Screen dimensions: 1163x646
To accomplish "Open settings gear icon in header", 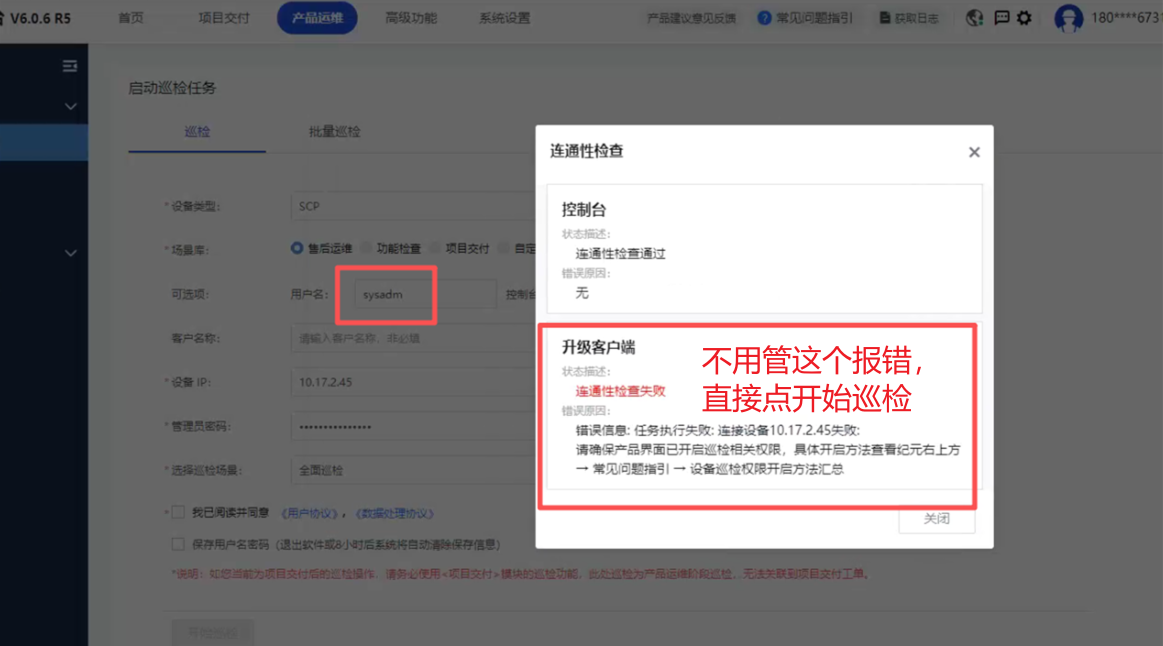I will (1024, 18).
